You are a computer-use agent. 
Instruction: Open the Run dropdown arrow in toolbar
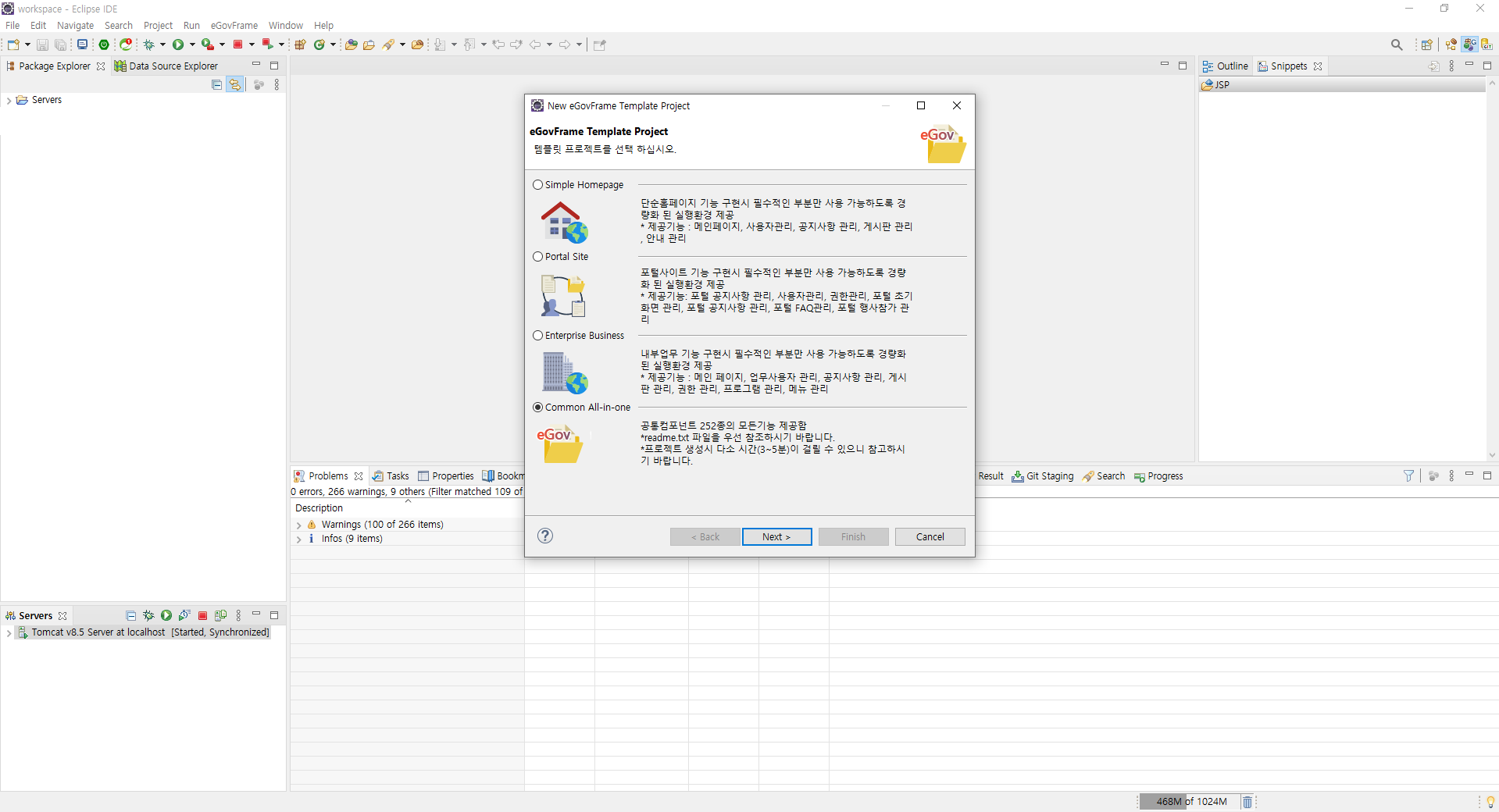(192, 45)
